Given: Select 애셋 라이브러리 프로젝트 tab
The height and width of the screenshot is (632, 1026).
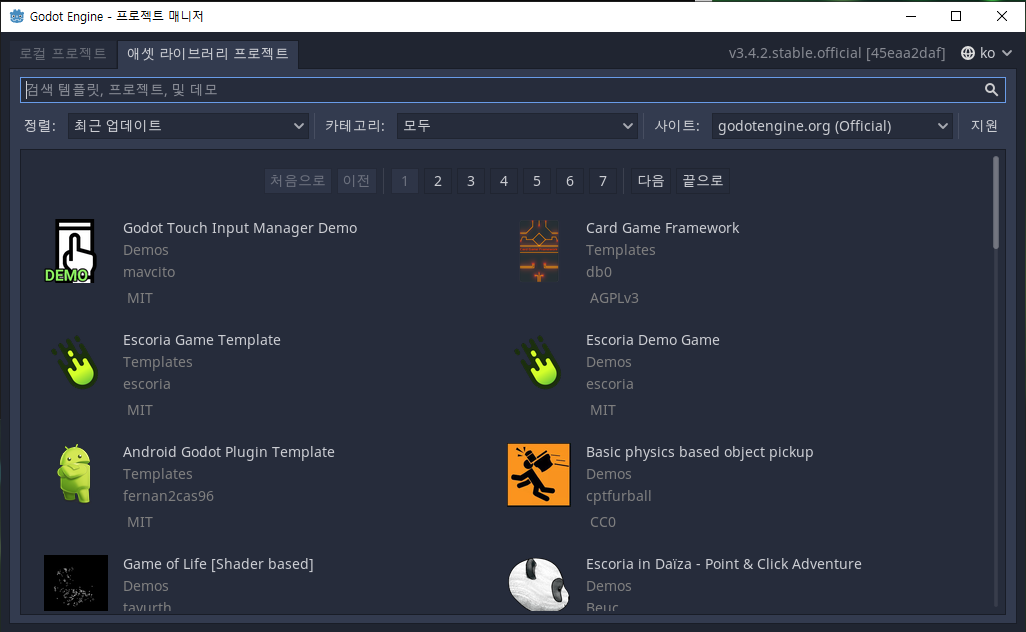Looking at the screenshot, I should pos(207,54).
